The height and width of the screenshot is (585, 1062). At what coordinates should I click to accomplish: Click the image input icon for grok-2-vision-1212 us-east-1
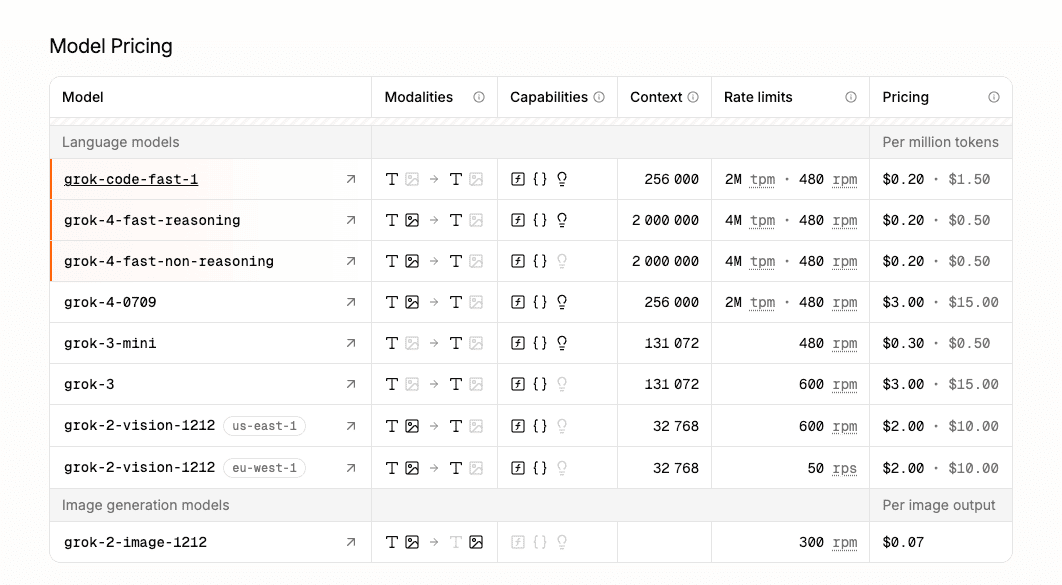coord(410,425)
